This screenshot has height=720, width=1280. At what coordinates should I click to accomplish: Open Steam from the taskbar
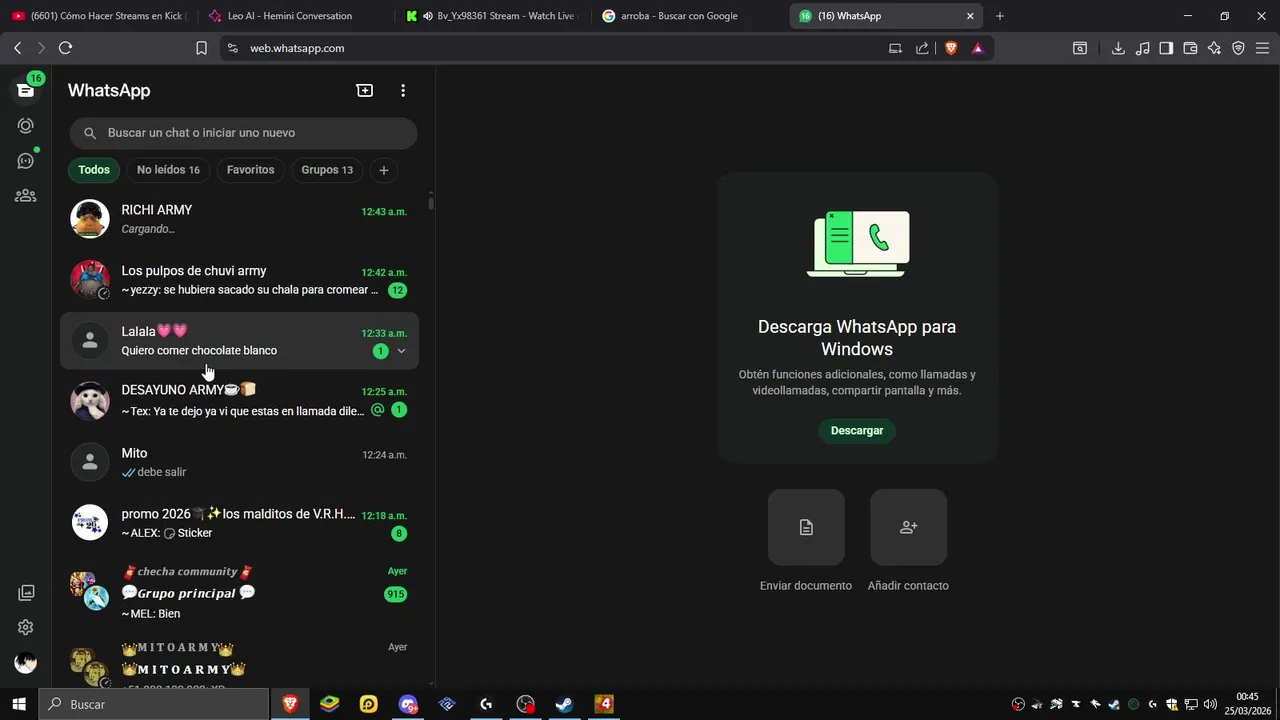[x=564, y=704]
